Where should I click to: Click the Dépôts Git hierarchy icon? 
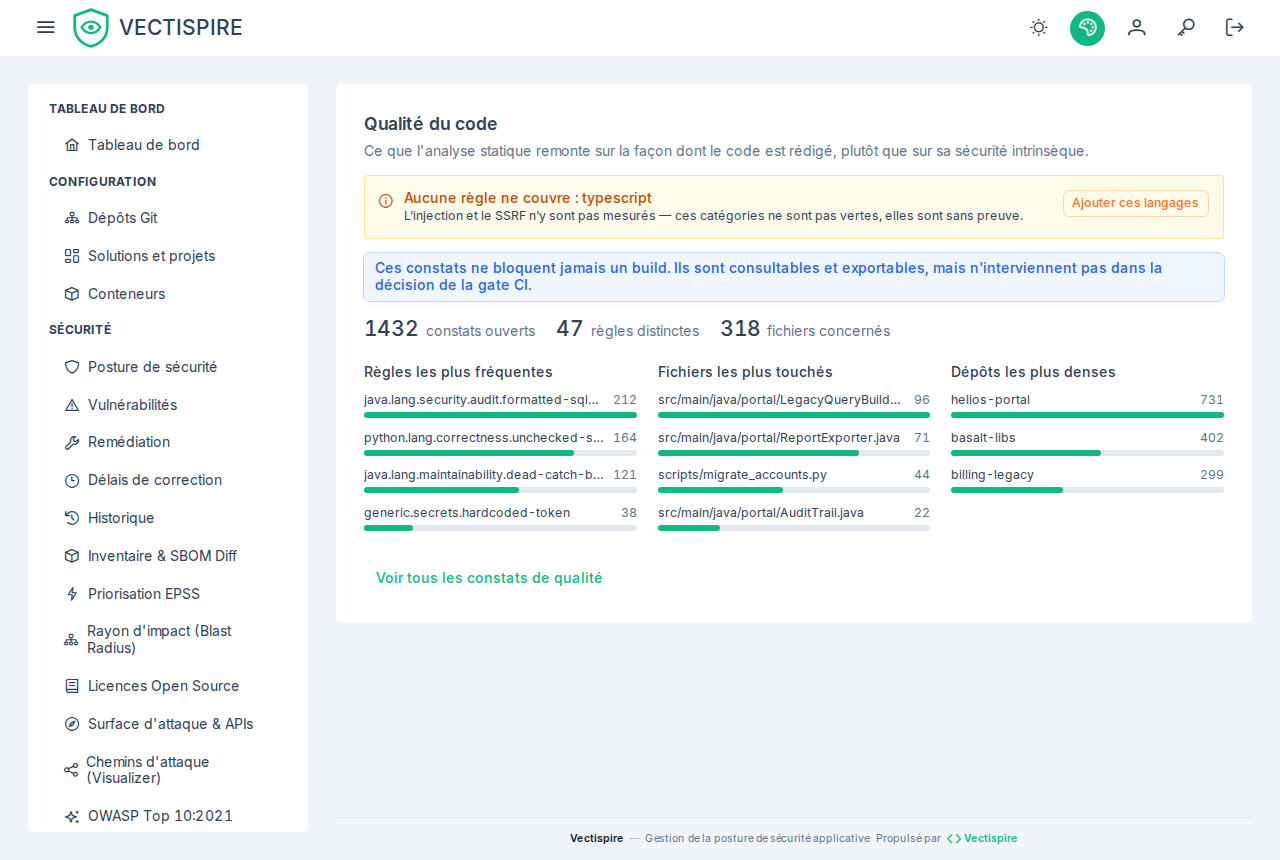(71, 218)
